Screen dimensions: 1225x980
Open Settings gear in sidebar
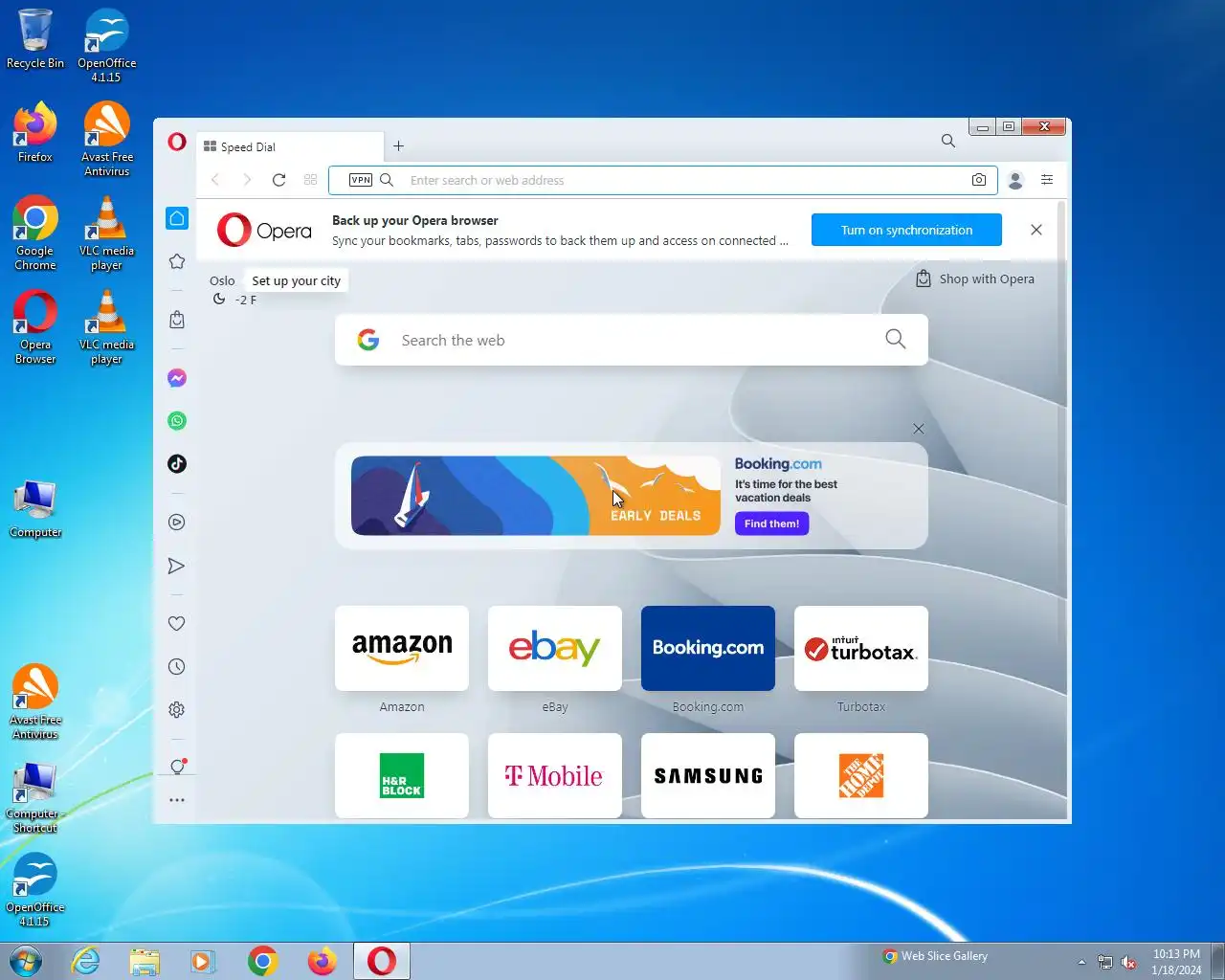click(177, 710)
